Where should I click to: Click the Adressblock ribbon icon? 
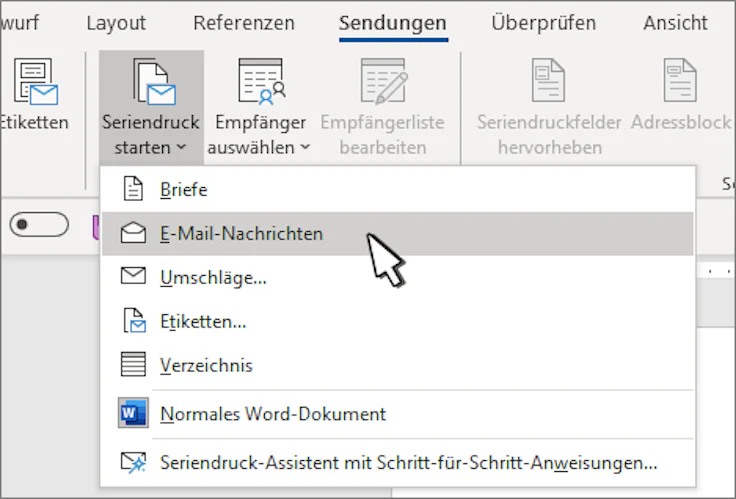coord(680,80)
